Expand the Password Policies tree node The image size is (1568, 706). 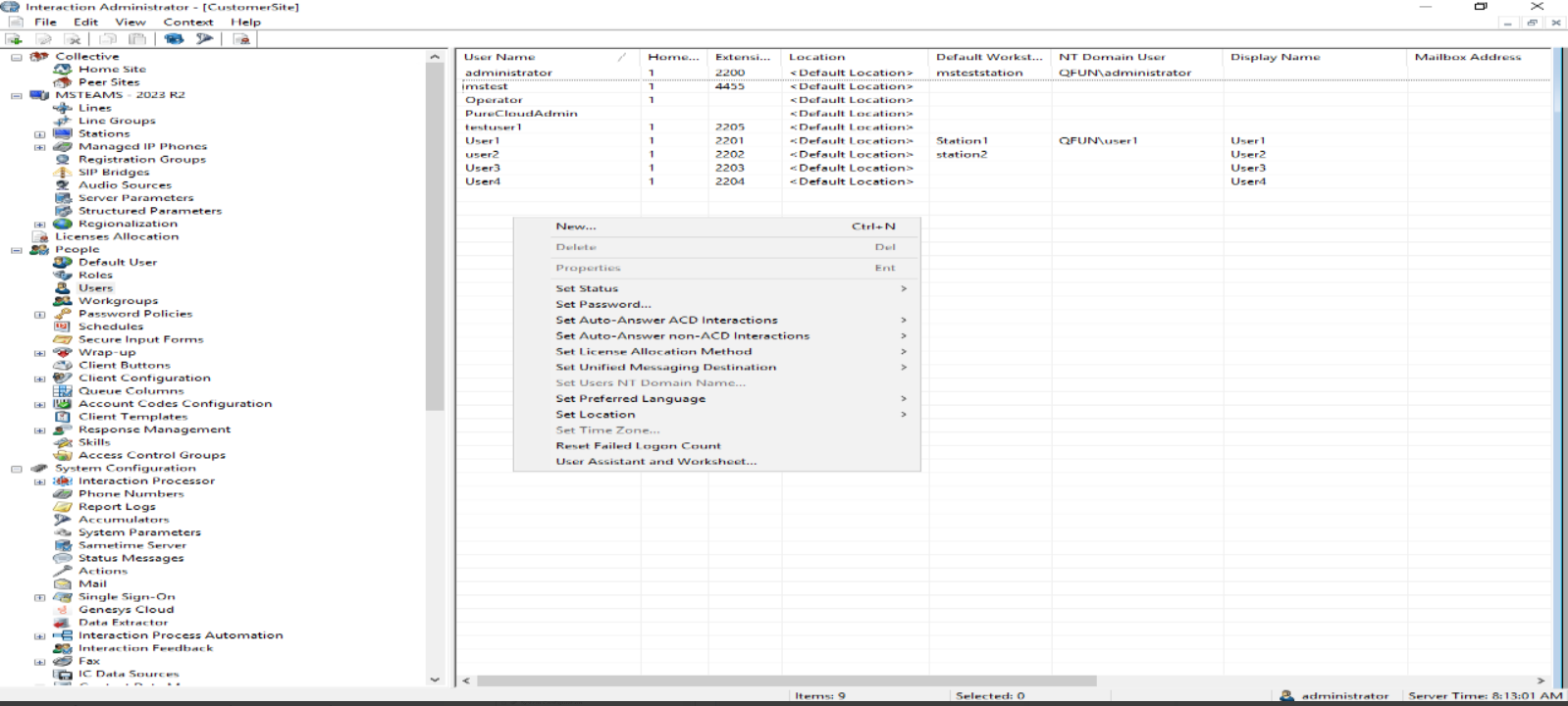[40, 315]
